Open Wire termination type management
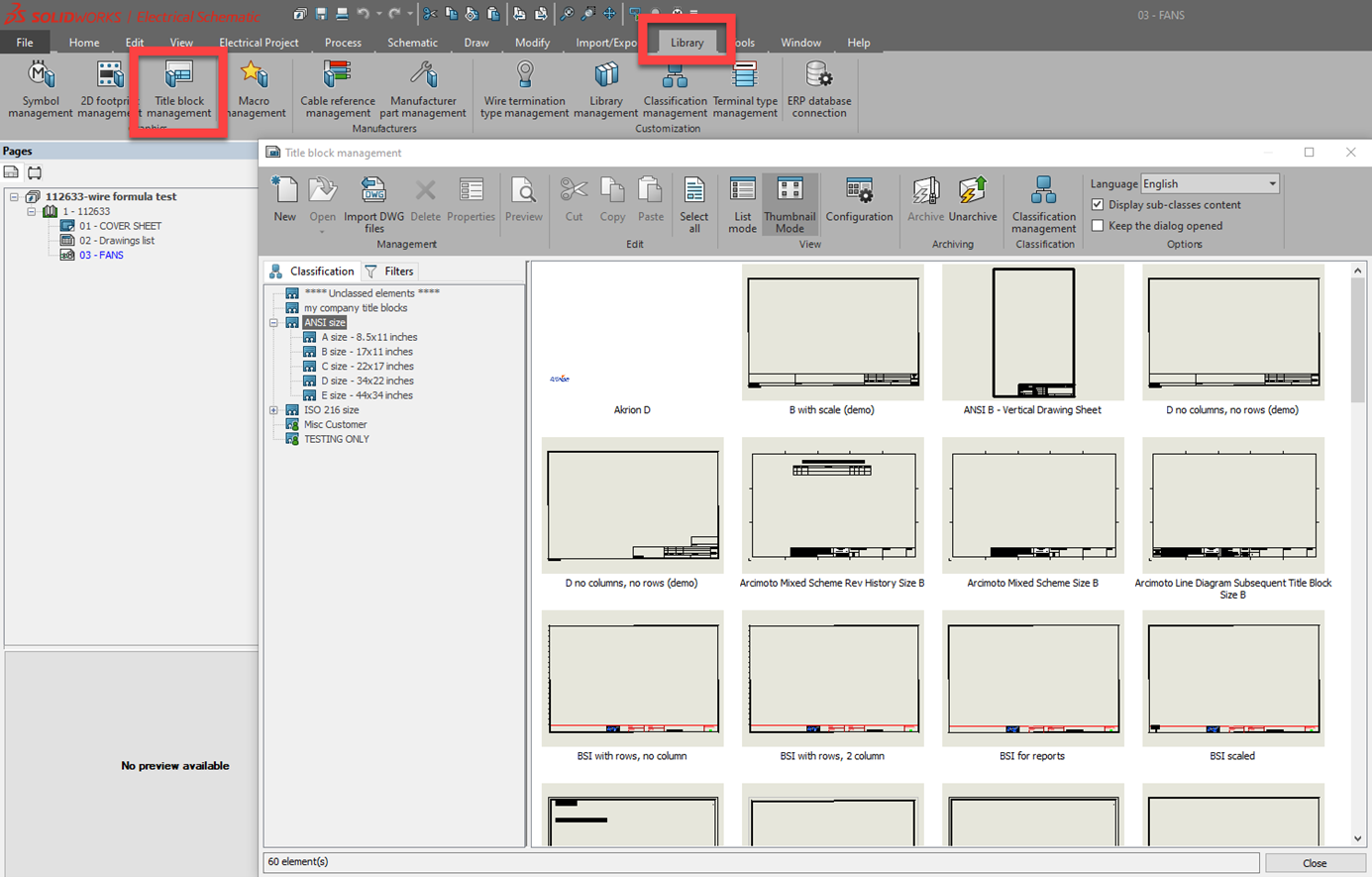Screen dimensions: 1372x877 524,89
